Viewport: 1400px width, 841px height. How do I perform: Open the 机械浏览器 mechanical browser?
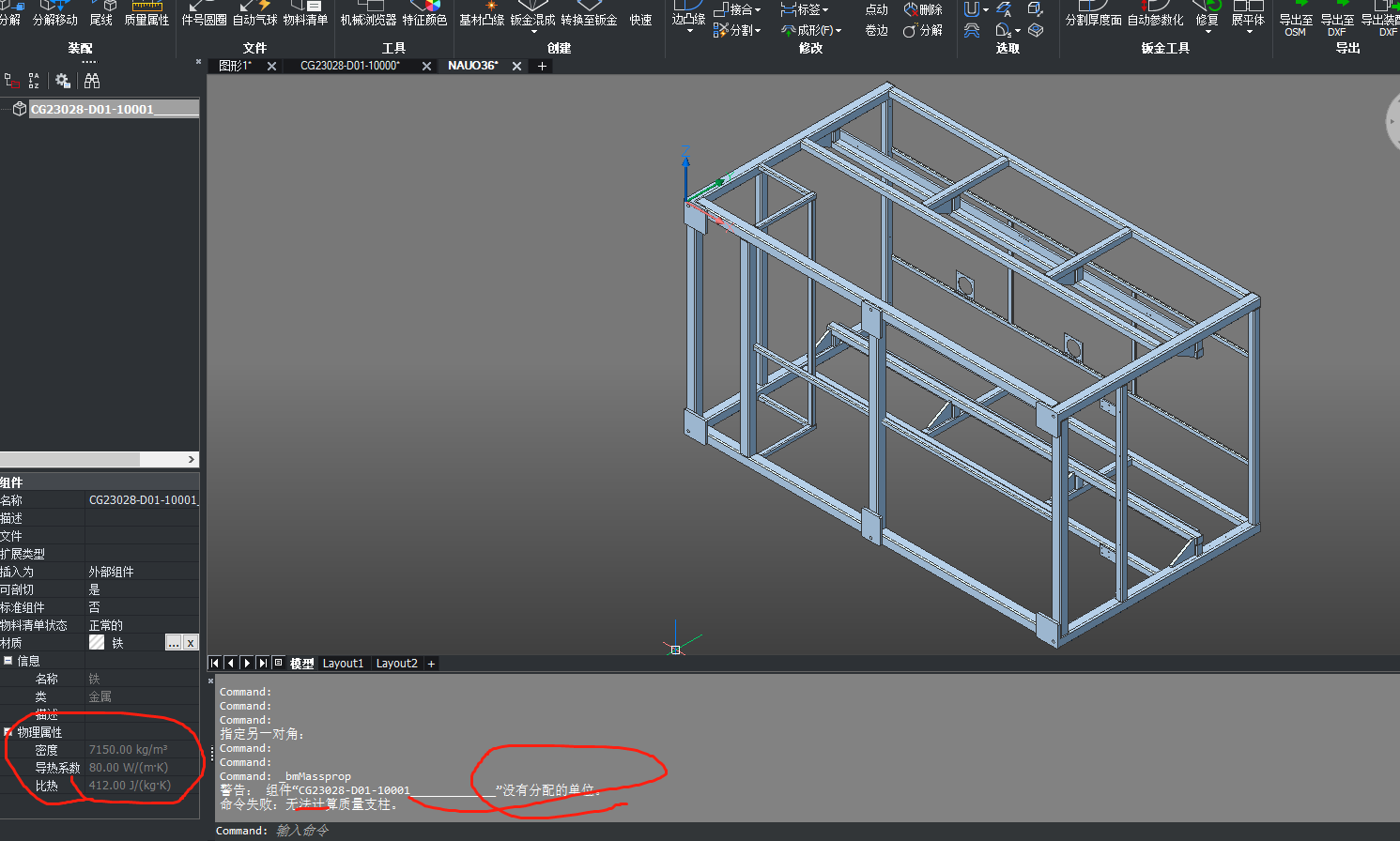tap(368, 13)
